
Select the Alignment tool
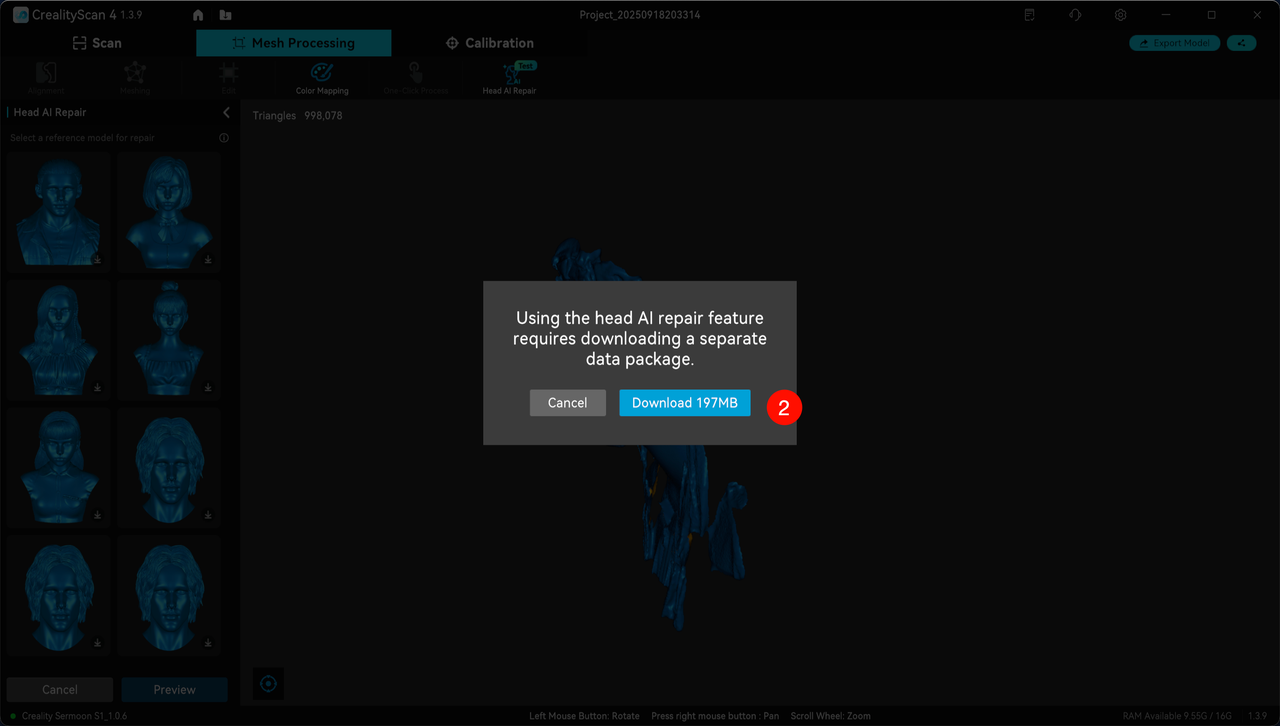click(x=45, y=77)
